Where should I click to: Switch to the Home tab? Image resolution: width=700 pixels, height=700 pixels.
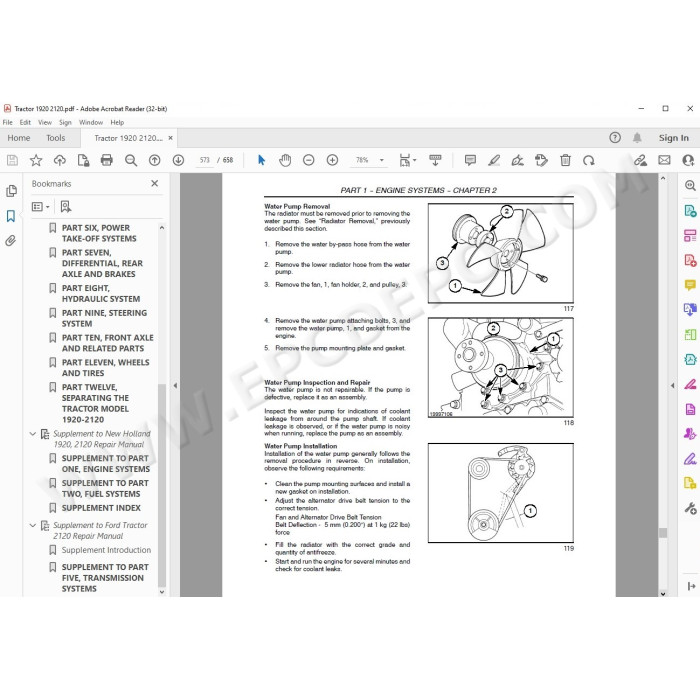(19, 138)
